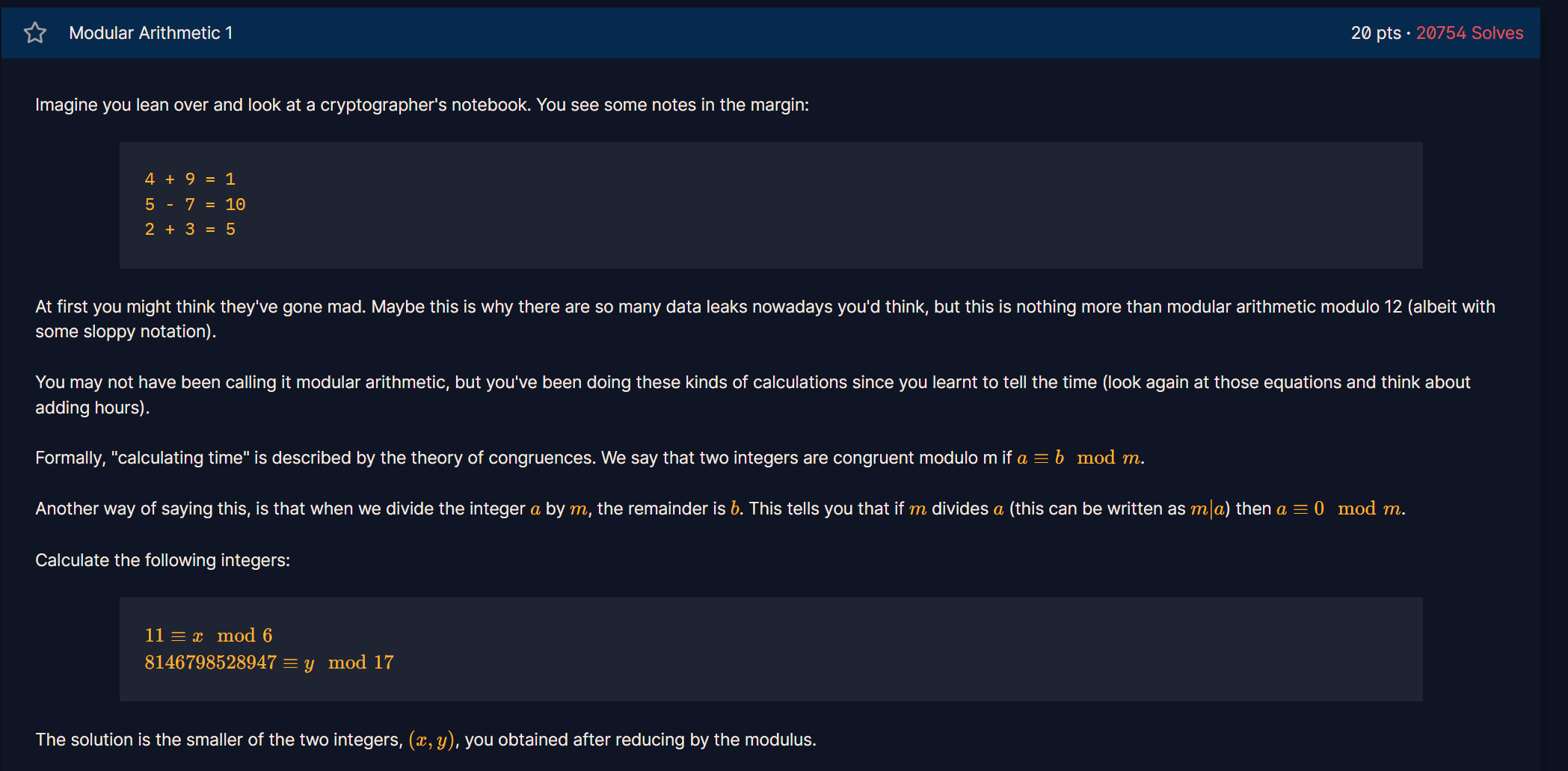Click the m|a divisibility notation

(1208, 509)
